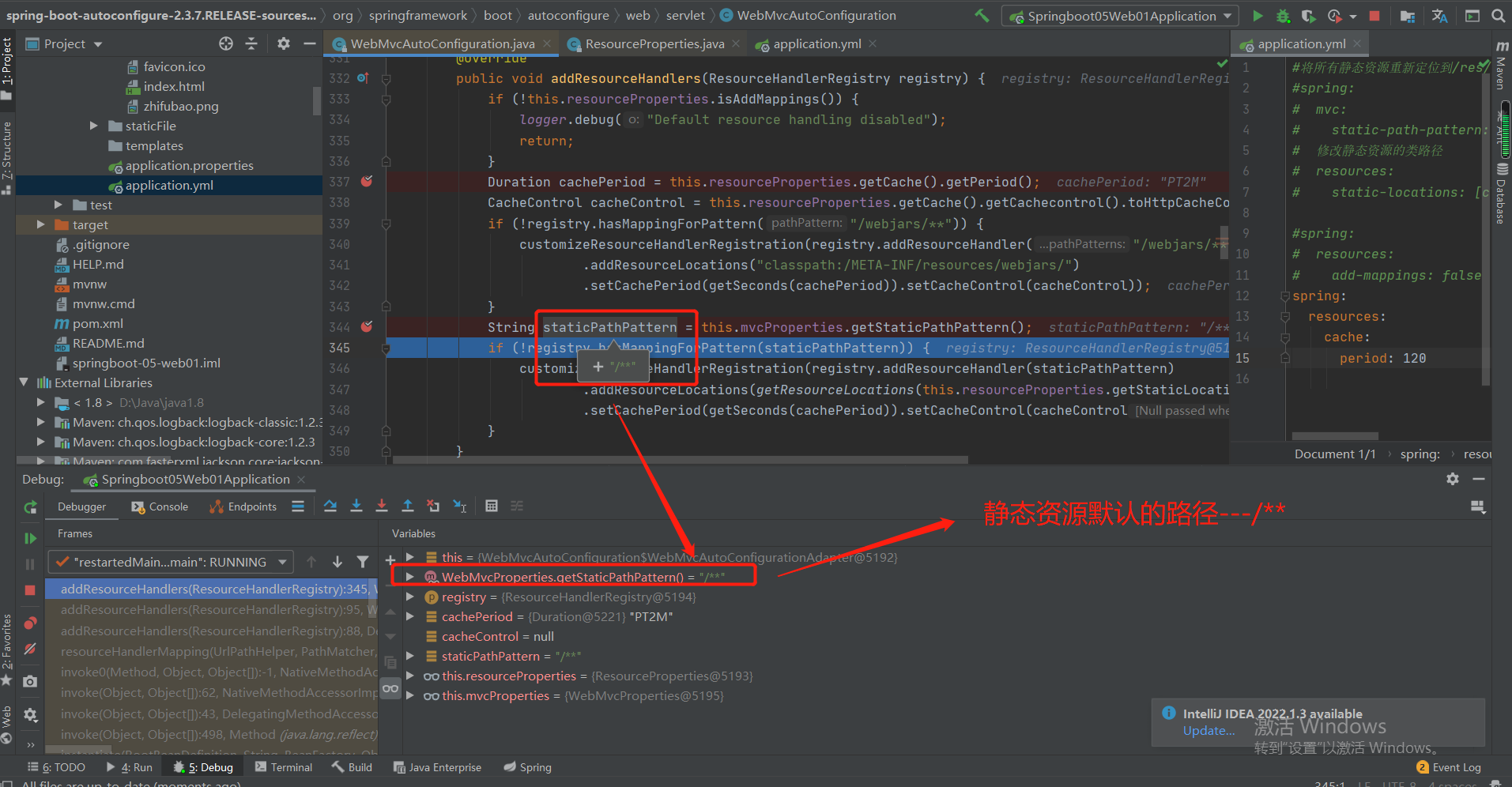The height and width of the screenshot is (787, 1512).
Task: Click Force Step Into red arrow icon
Action: [x=382, y=506]
